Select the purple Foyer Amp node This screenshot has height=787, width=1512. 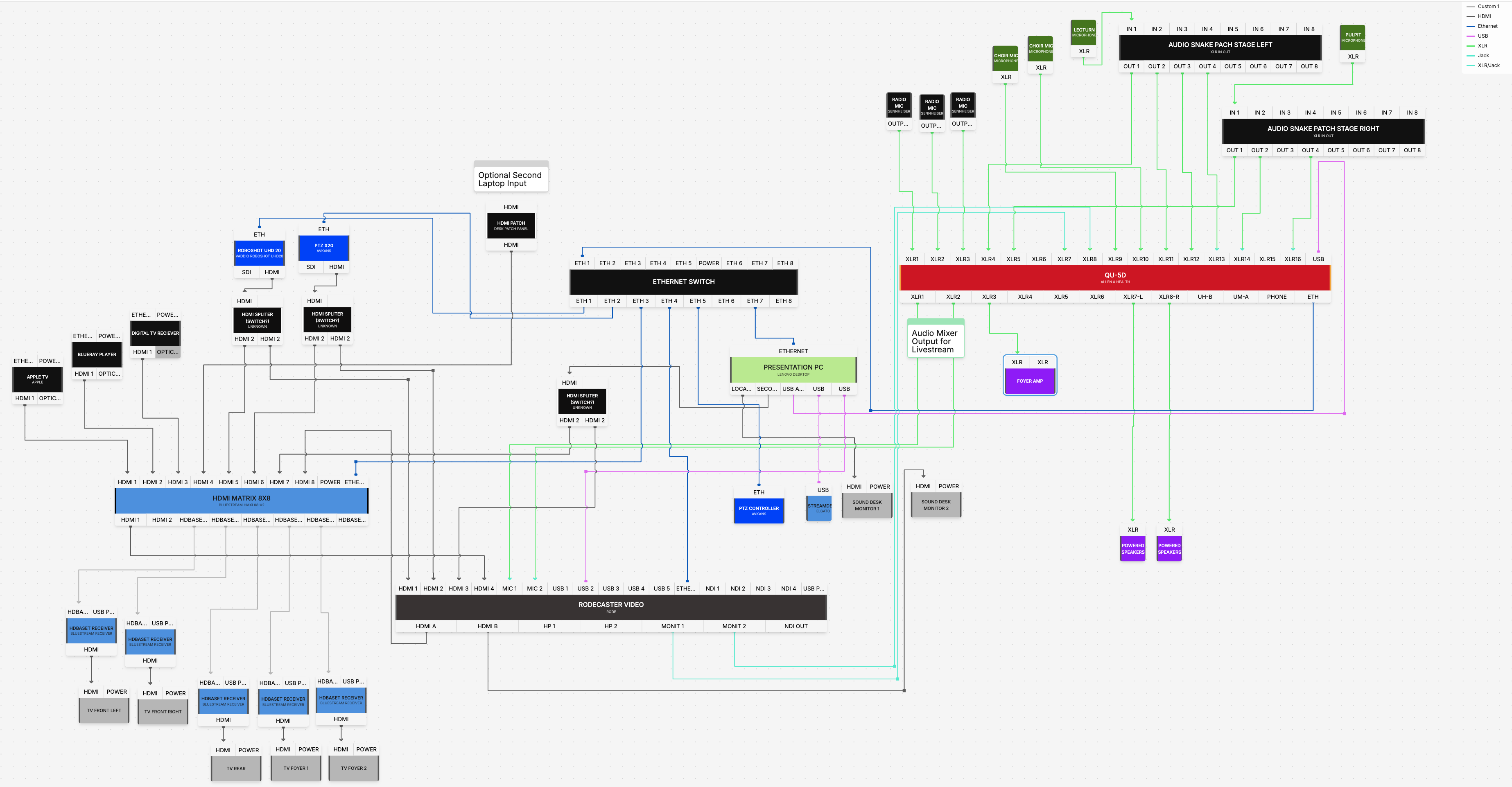coord(1030,381)
